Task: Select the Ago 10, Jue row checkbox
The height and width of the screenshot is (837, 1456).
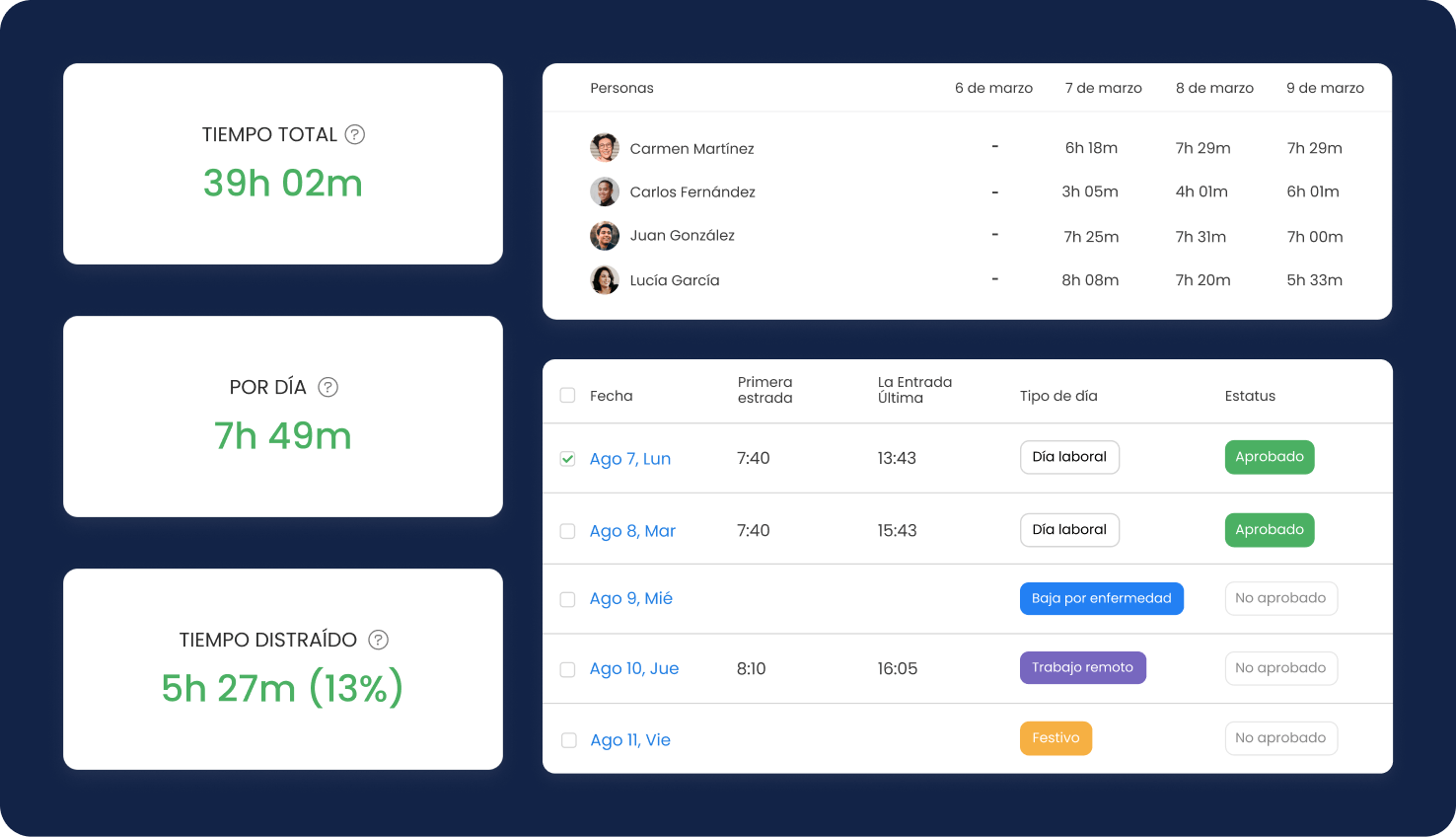Action: coord(567,669)
